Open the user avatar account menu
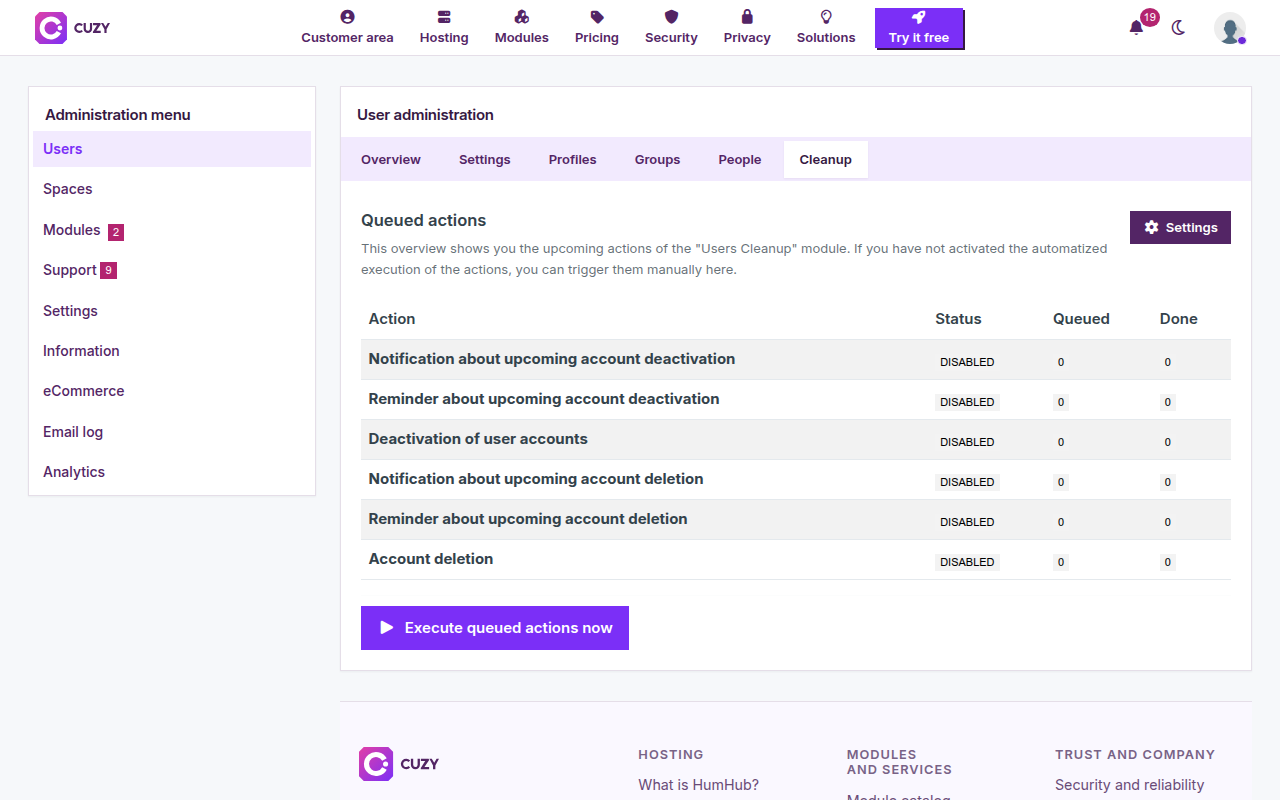Image resolution: width=1280 pixels, height=800 pixels. 1230,28
